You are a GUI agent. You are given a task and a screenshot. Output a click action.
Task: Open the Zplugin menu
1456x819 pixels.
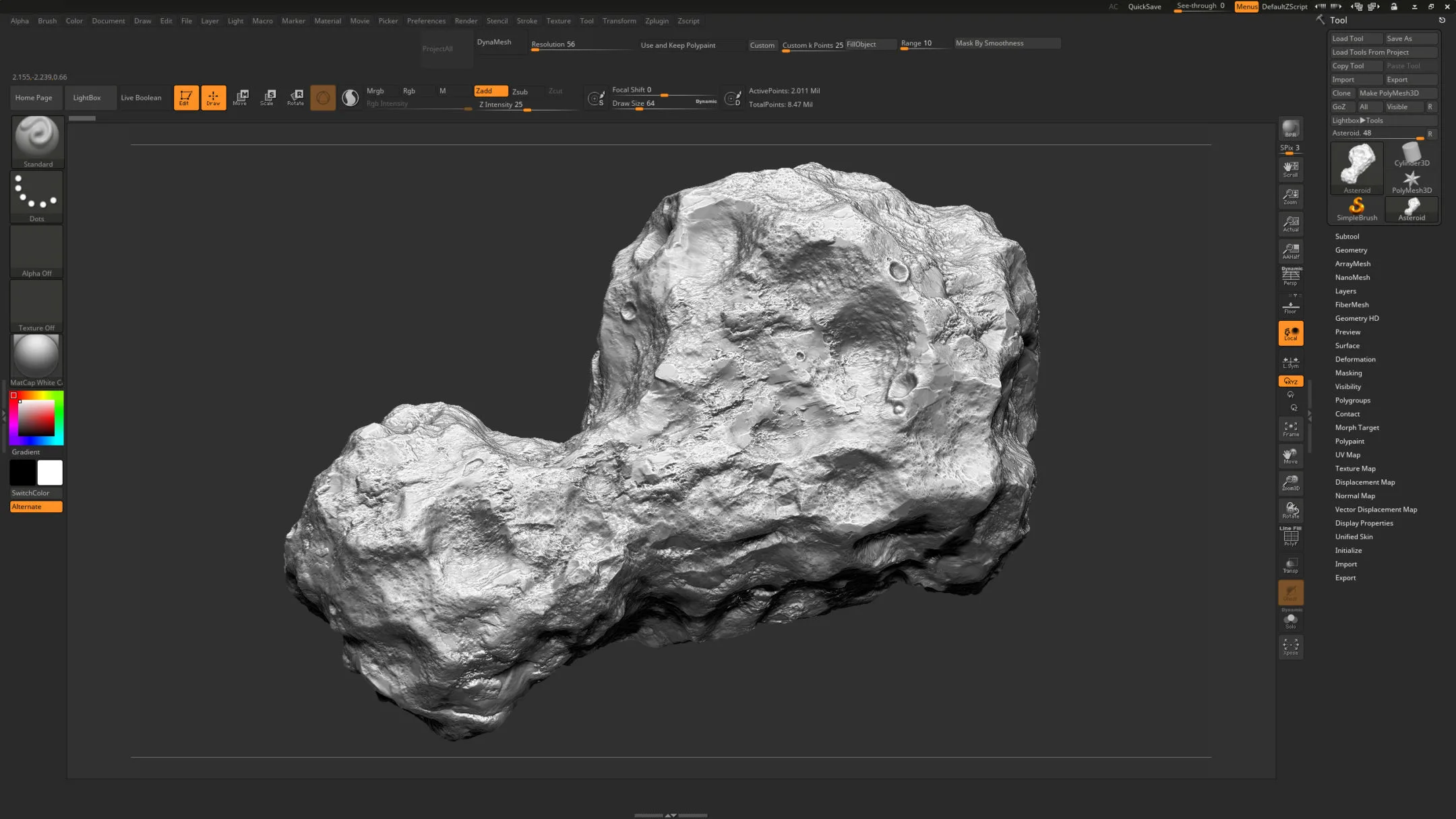[x=657, y=21]
